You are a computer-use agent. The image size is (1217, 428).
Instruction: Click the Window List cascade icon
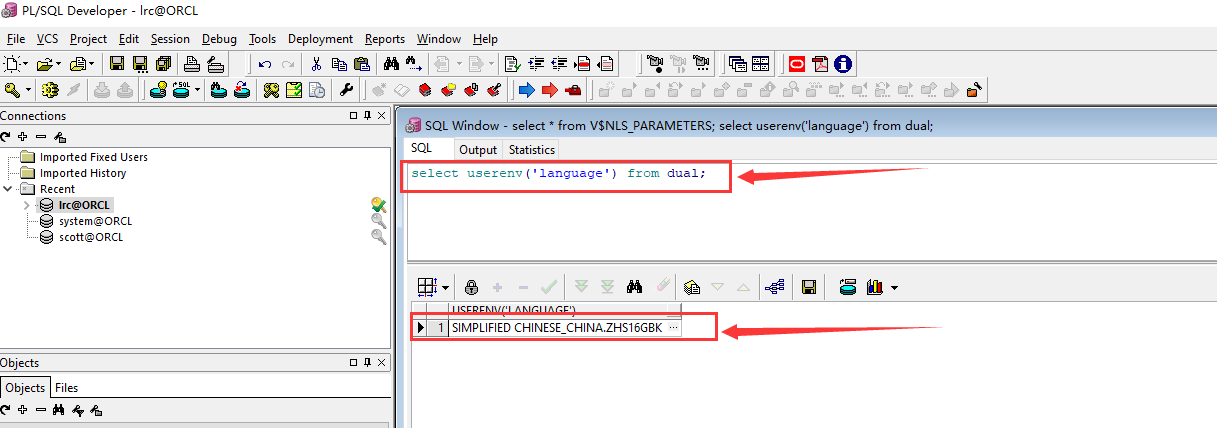738,64
